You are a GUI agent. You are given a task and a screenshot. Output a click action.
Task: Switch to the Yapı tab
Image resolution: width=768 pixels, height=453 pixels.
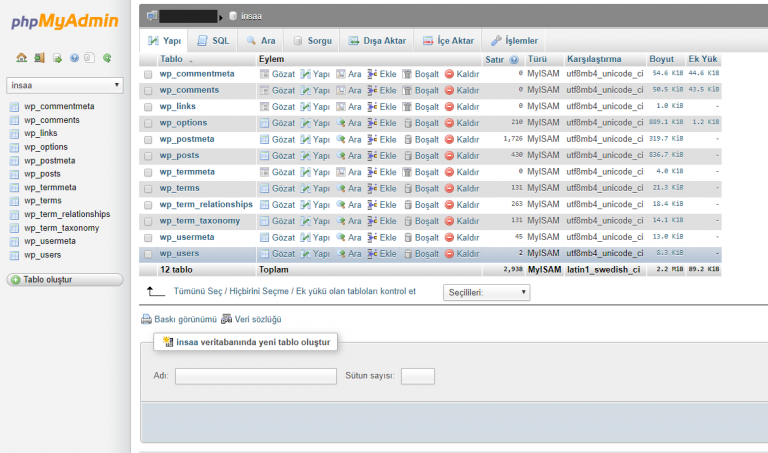pyautogui.click(x=165, y=41)
